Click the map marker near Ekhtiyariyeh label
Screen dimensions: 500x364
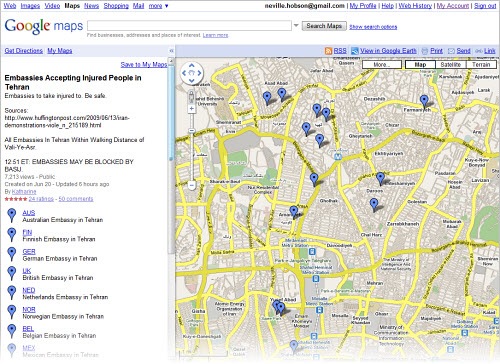380,178
